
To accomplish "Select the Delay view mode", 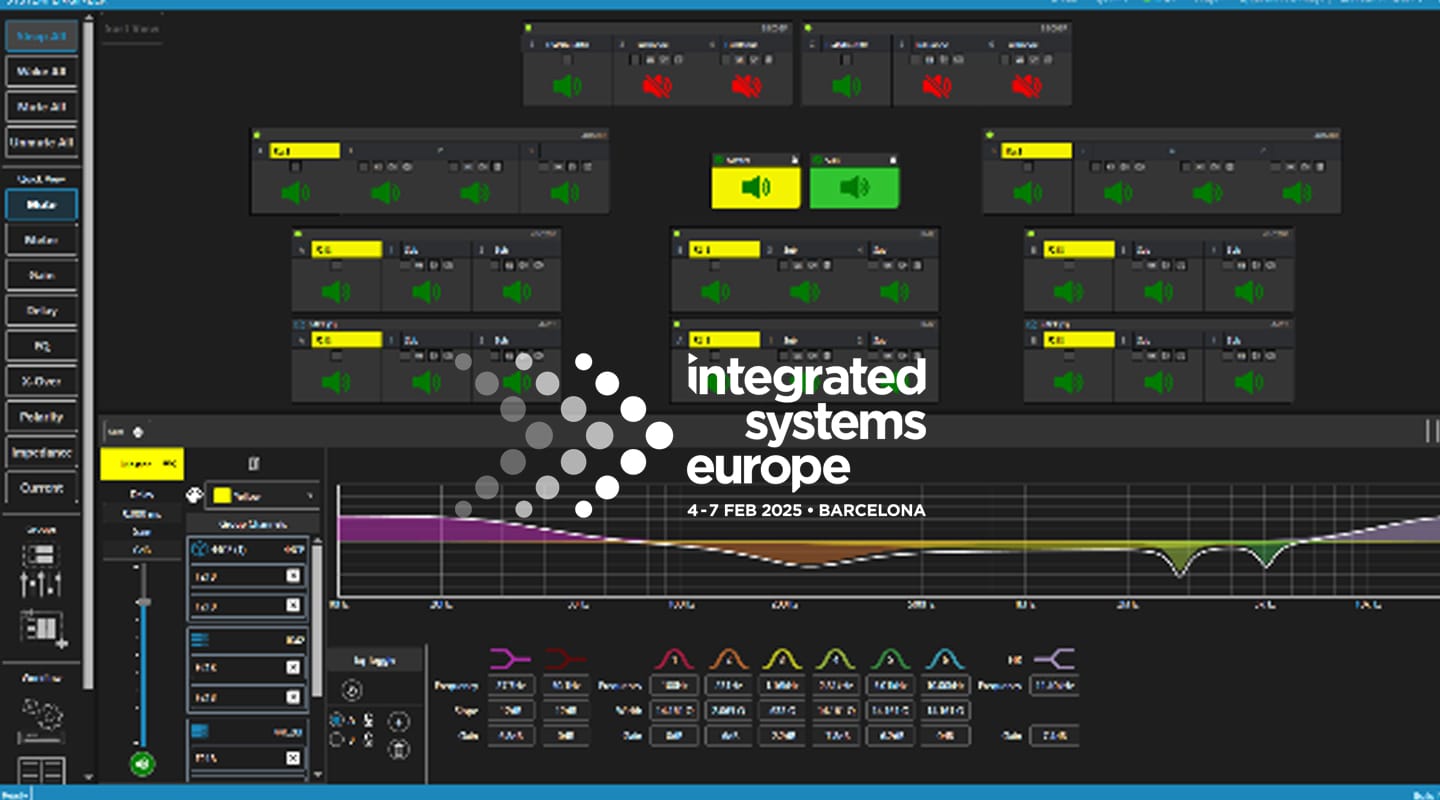I will click(41, 310).
